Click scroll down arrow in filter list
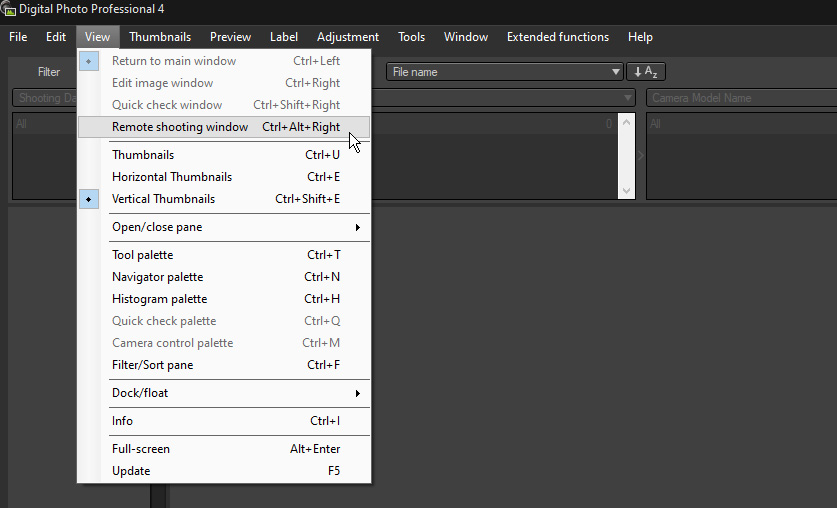The image size is (837, 508). pyautogui.click(x=627, y=190)
